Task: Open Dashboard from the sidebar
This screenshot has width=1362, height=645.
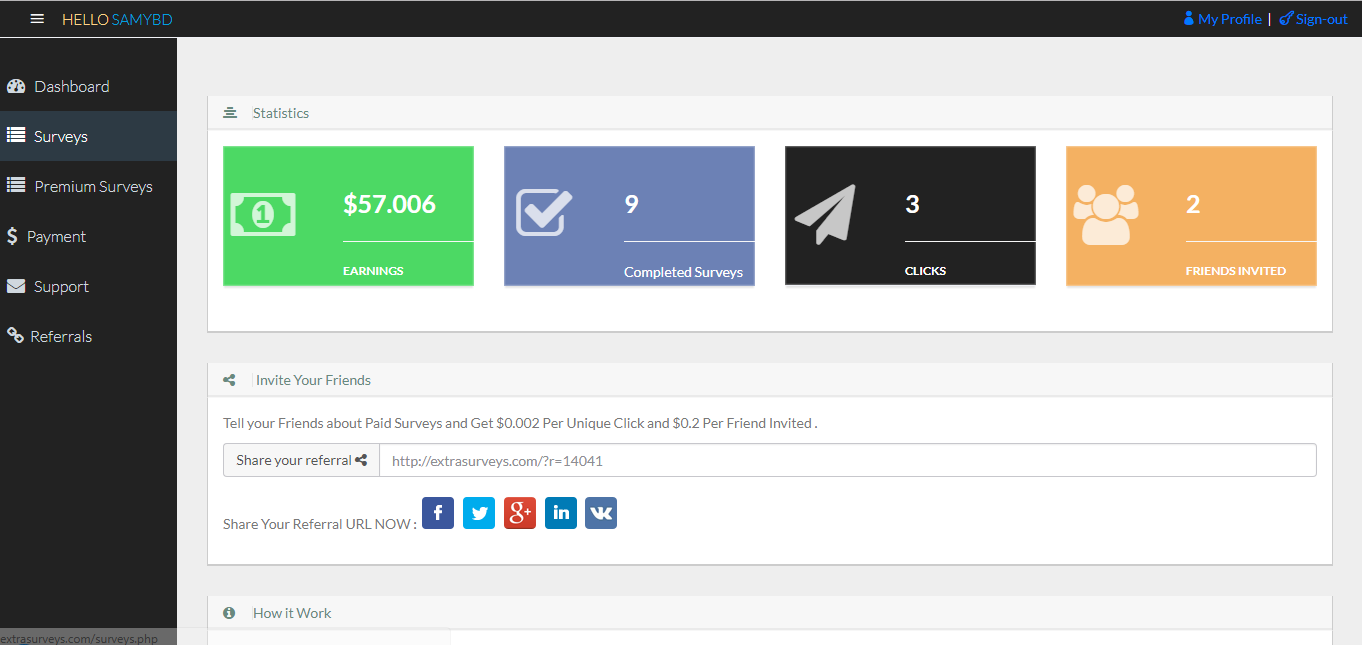Action: 72,87
